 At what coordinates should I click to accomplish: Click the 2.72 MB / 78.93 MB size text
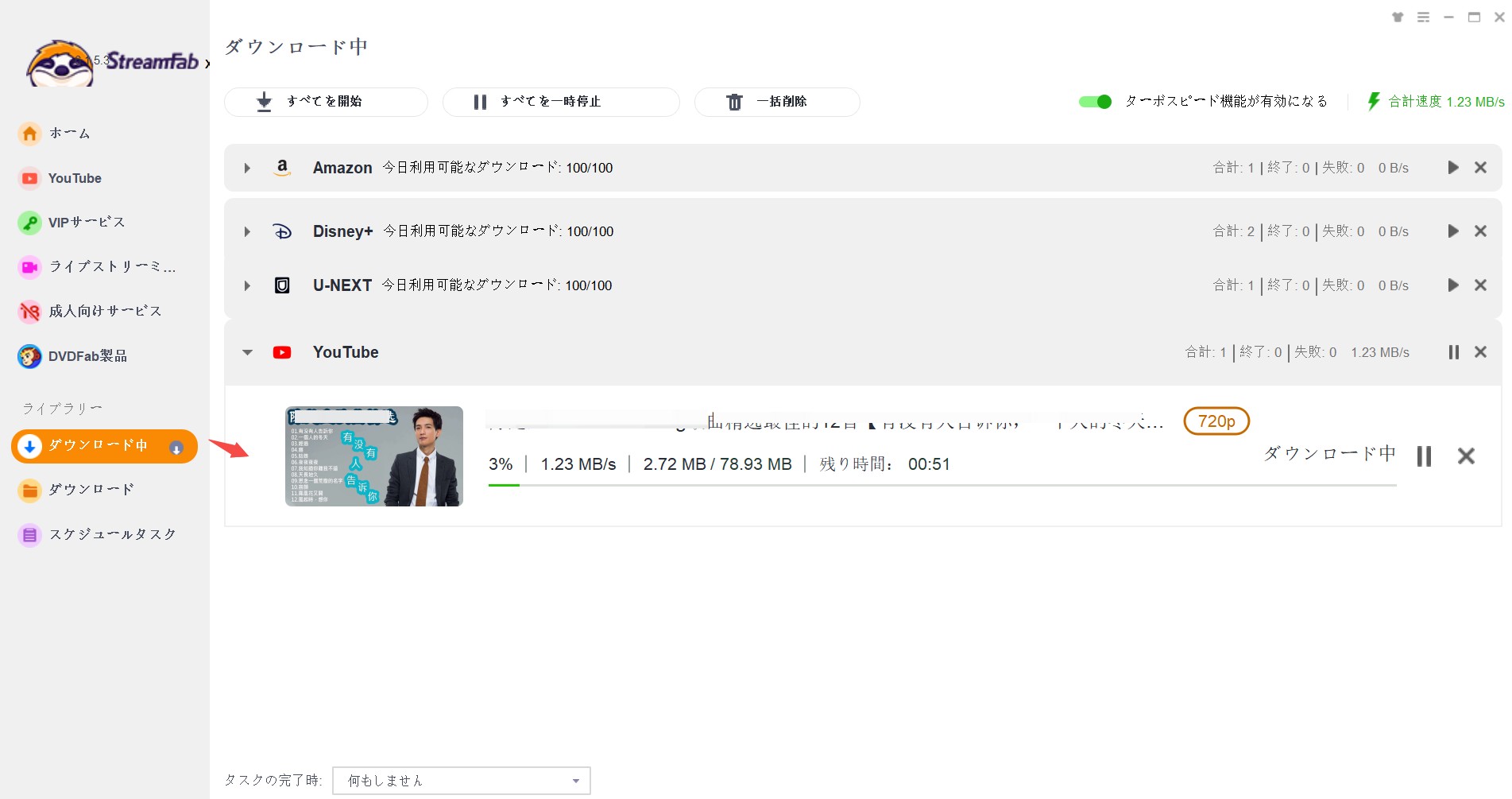[x=717, y=464]
